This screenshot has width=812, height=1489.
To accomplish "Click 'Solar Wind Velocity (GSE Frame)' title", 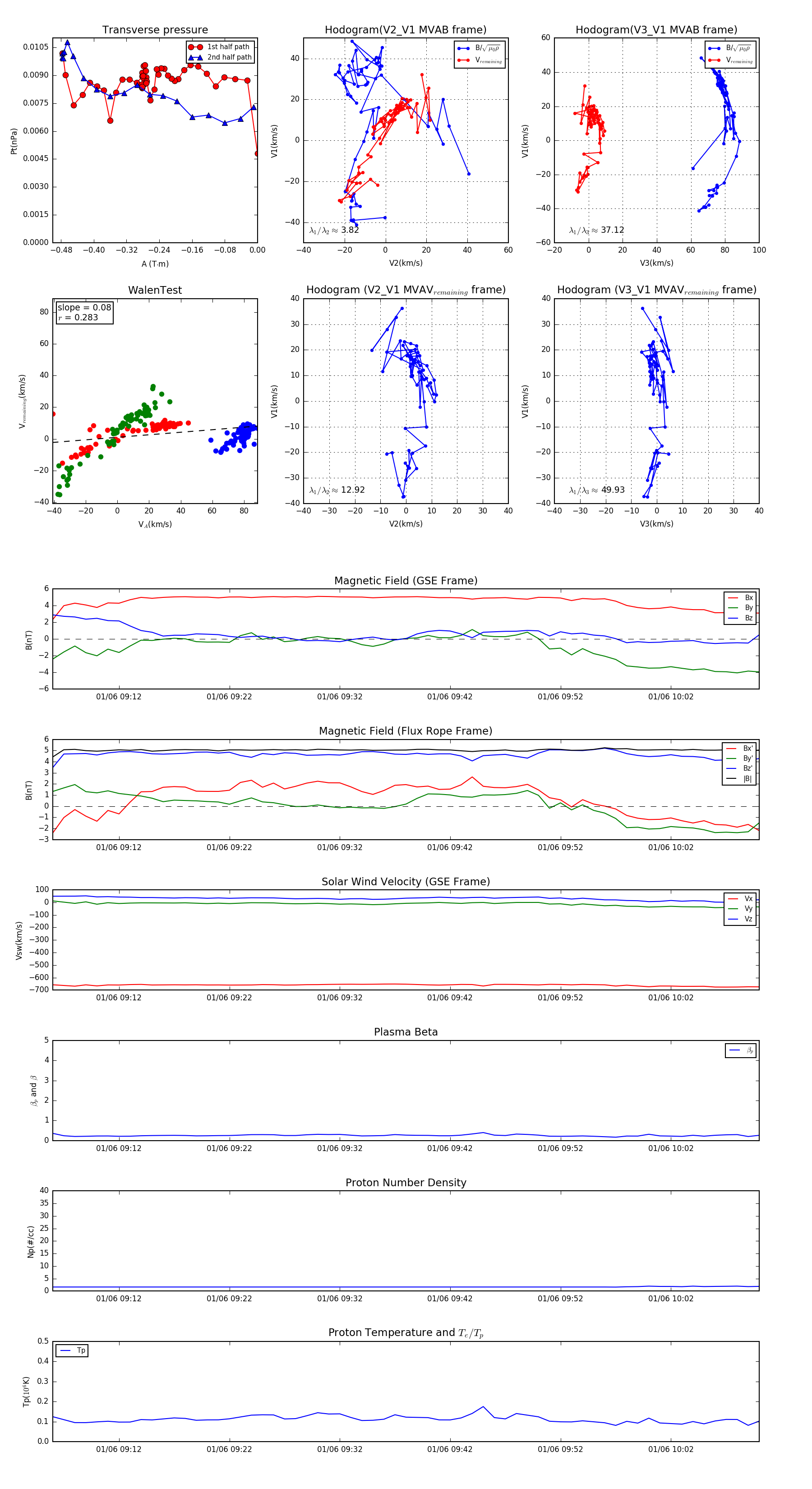I will (406, 882).
